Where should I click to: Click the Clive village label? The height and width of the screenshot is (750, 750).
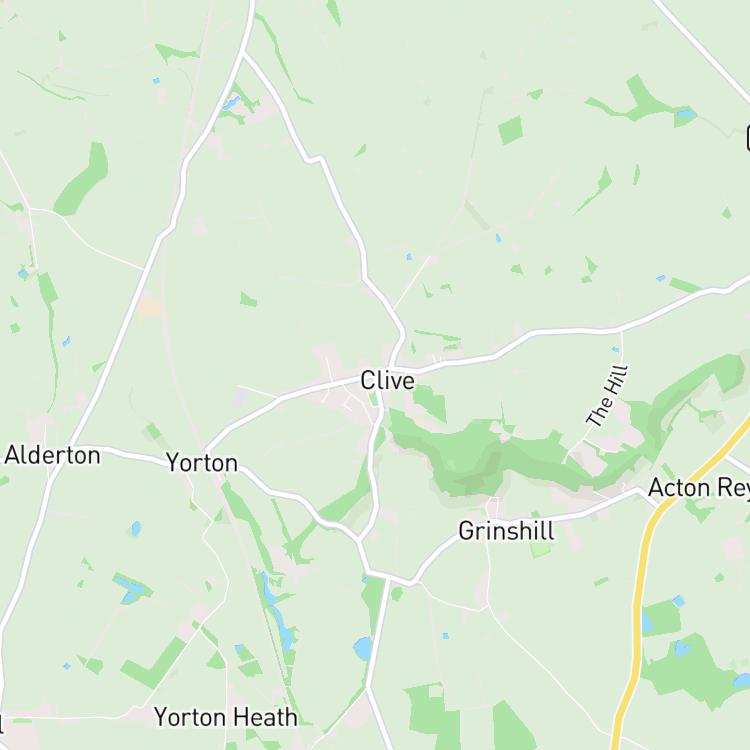click(x=387, y=381)
